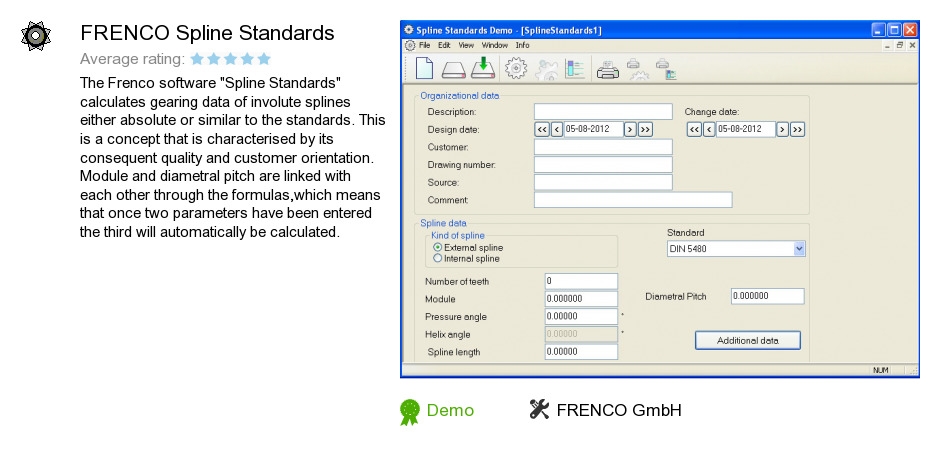Select Internal spline option
The width and height of the screenshot is (940, 456).
(466, 258)
